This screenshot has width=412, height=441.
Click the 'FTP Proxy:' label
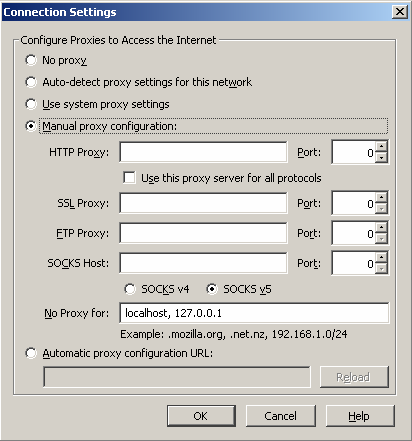coord(82,233)
